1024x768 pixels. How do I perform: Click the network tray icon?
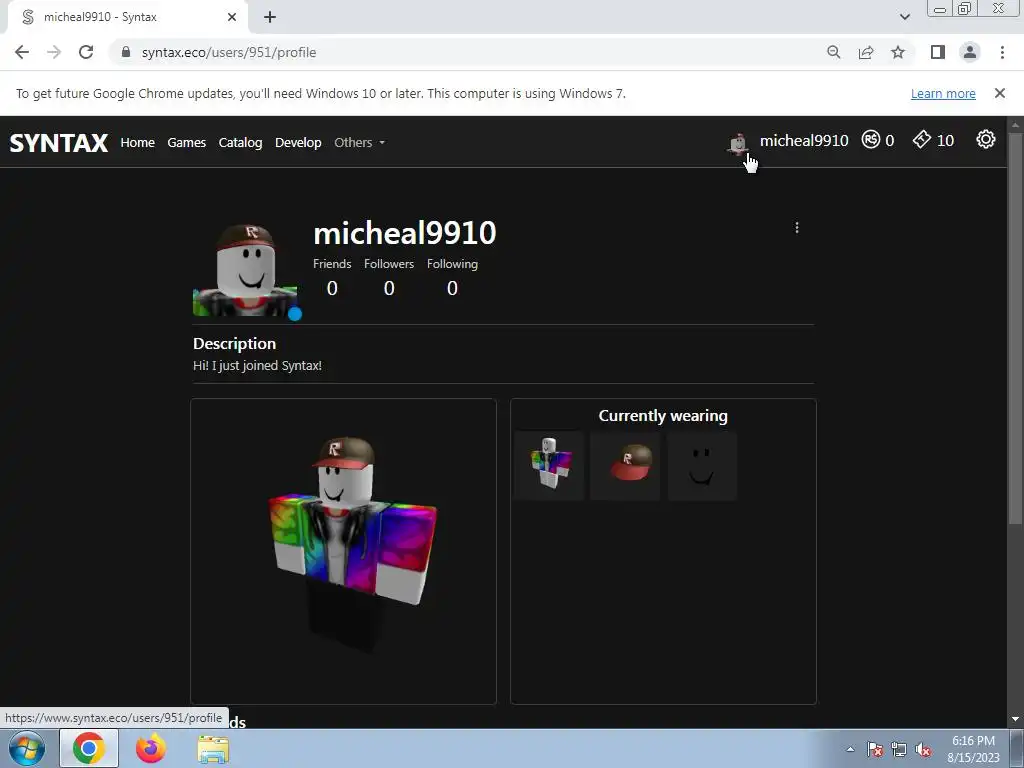tap(899, 750)
